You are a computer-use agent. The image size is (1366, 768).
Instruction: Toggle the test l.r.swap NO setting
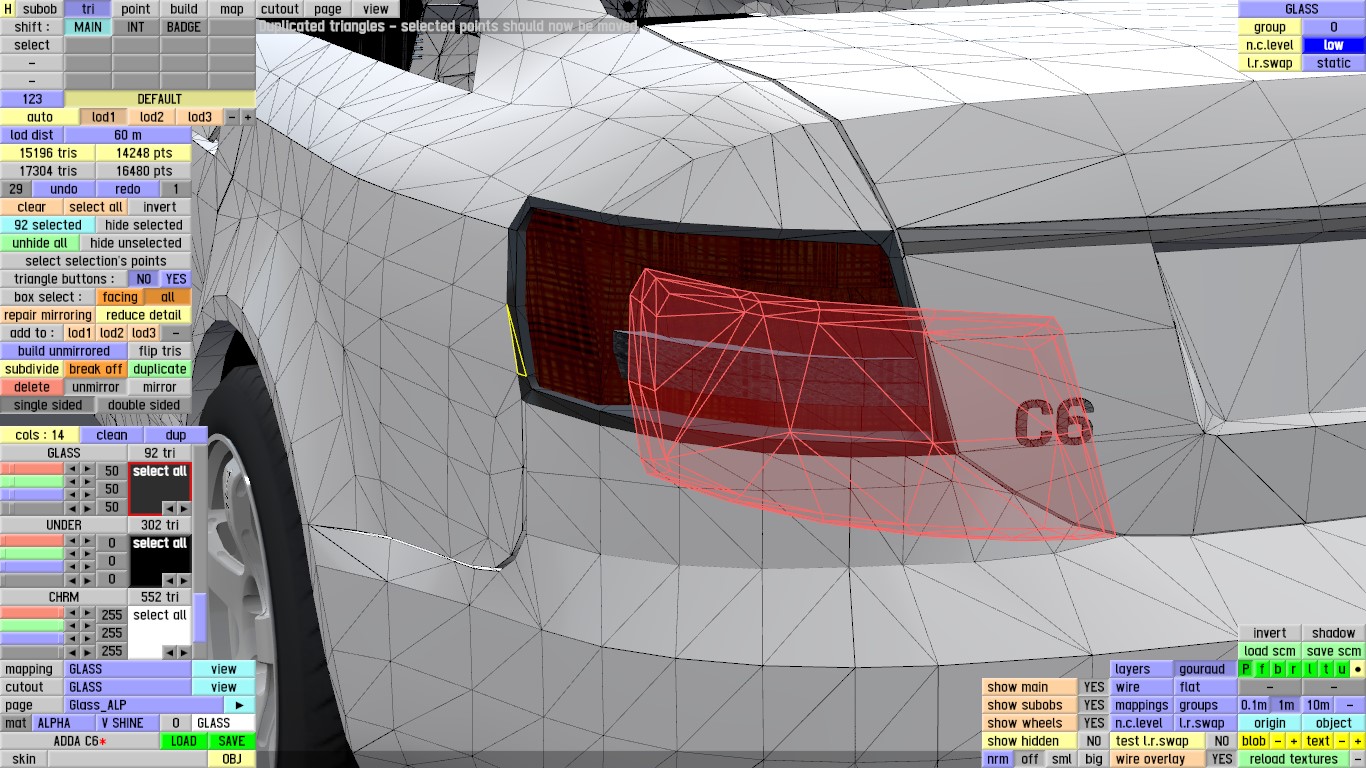[x=1222, y=741]
